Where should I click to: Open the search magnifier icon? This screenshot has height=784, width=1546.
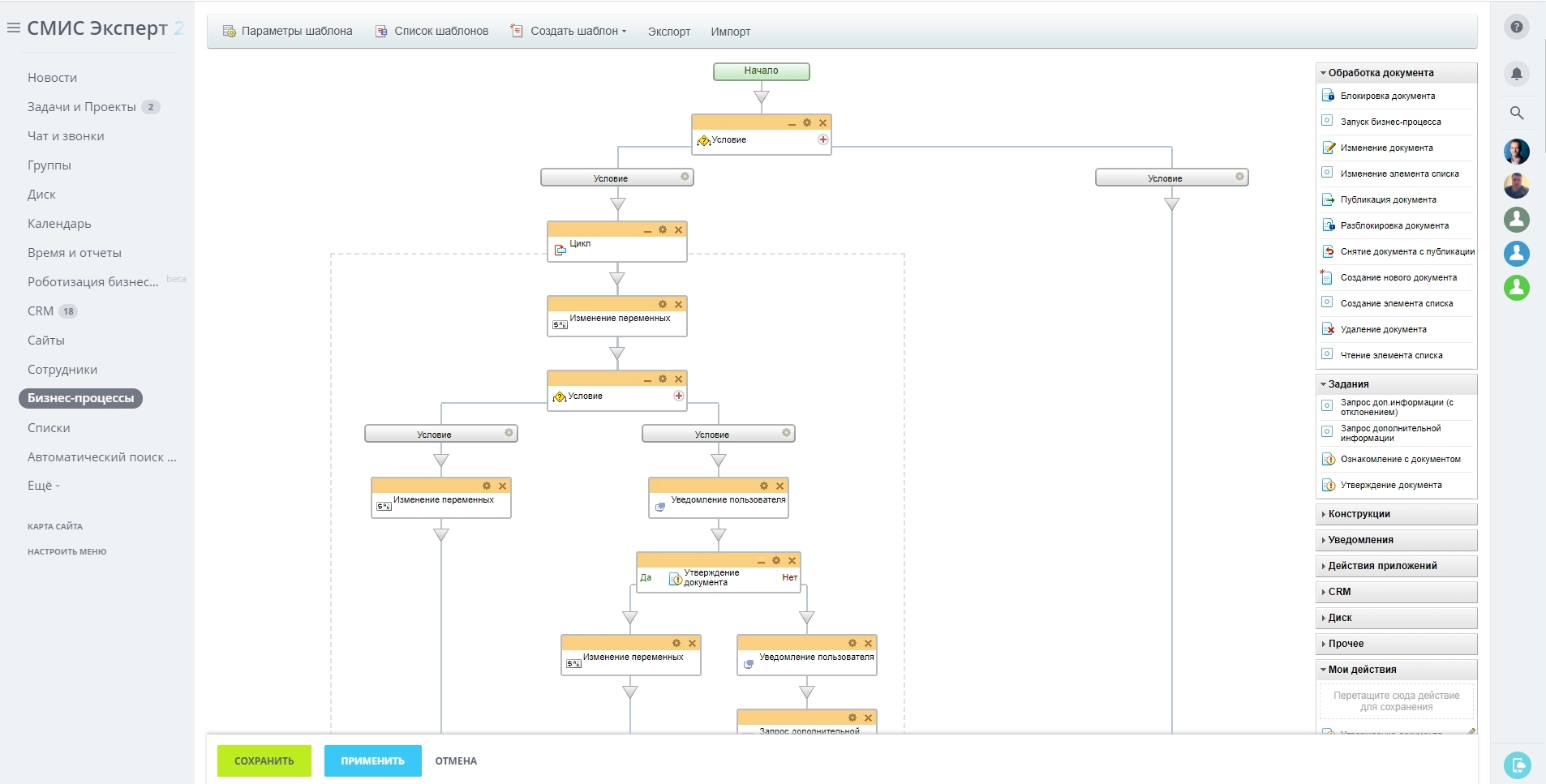pos(1516,113)
